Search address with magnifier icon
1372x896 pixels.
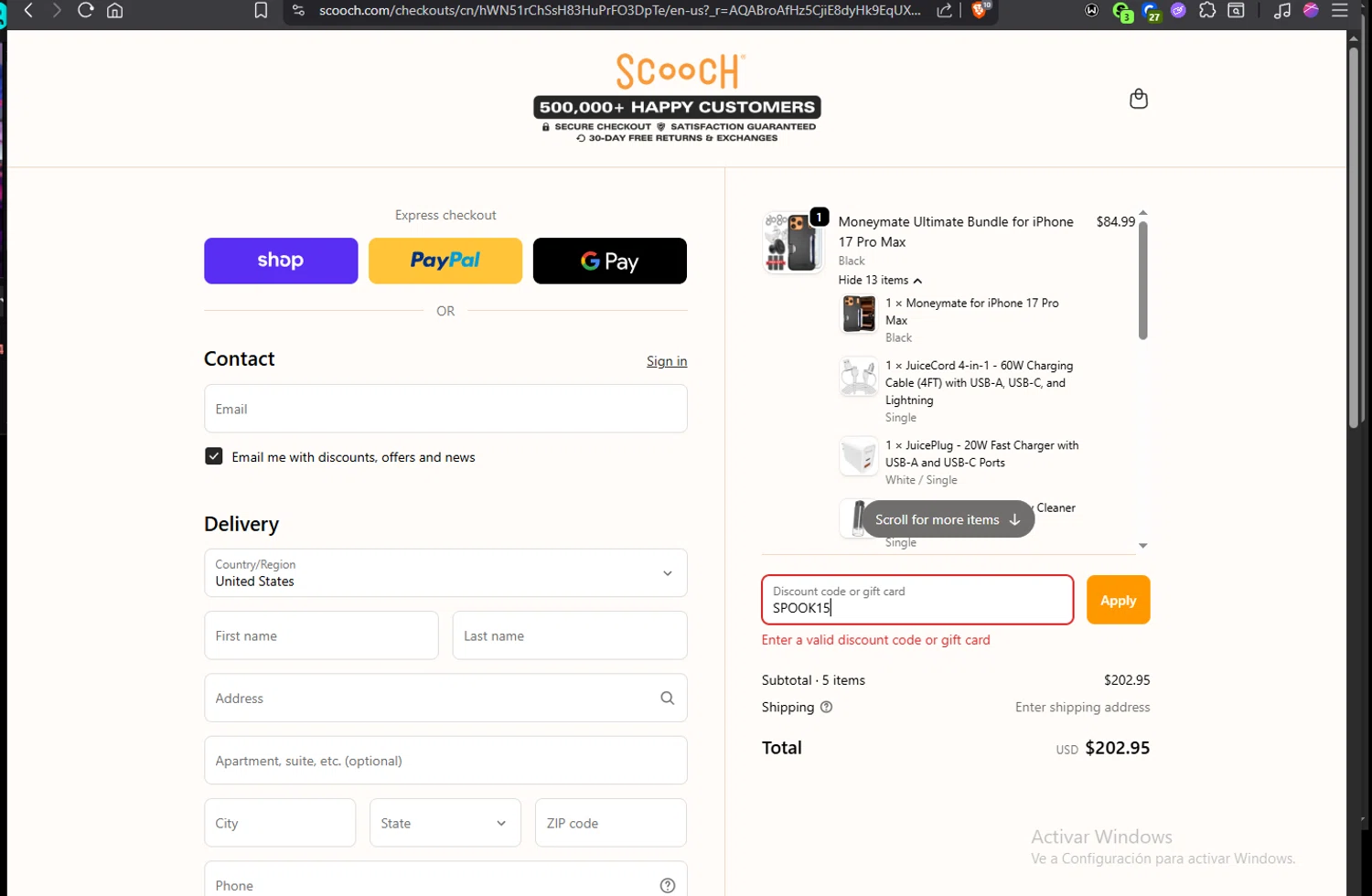[x=668, y=698]
